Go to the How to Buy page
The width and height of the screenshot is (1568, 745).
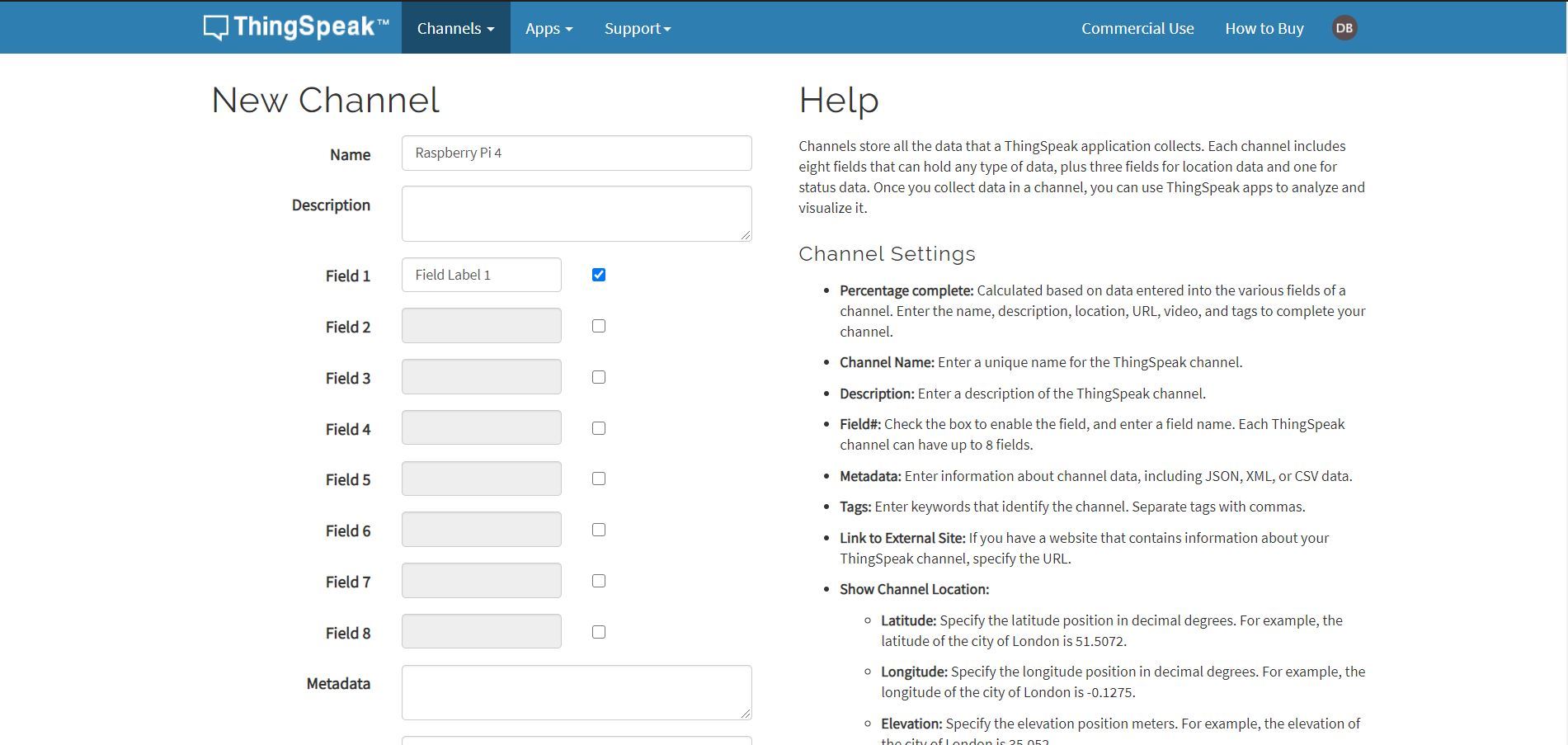[1264, 28]
